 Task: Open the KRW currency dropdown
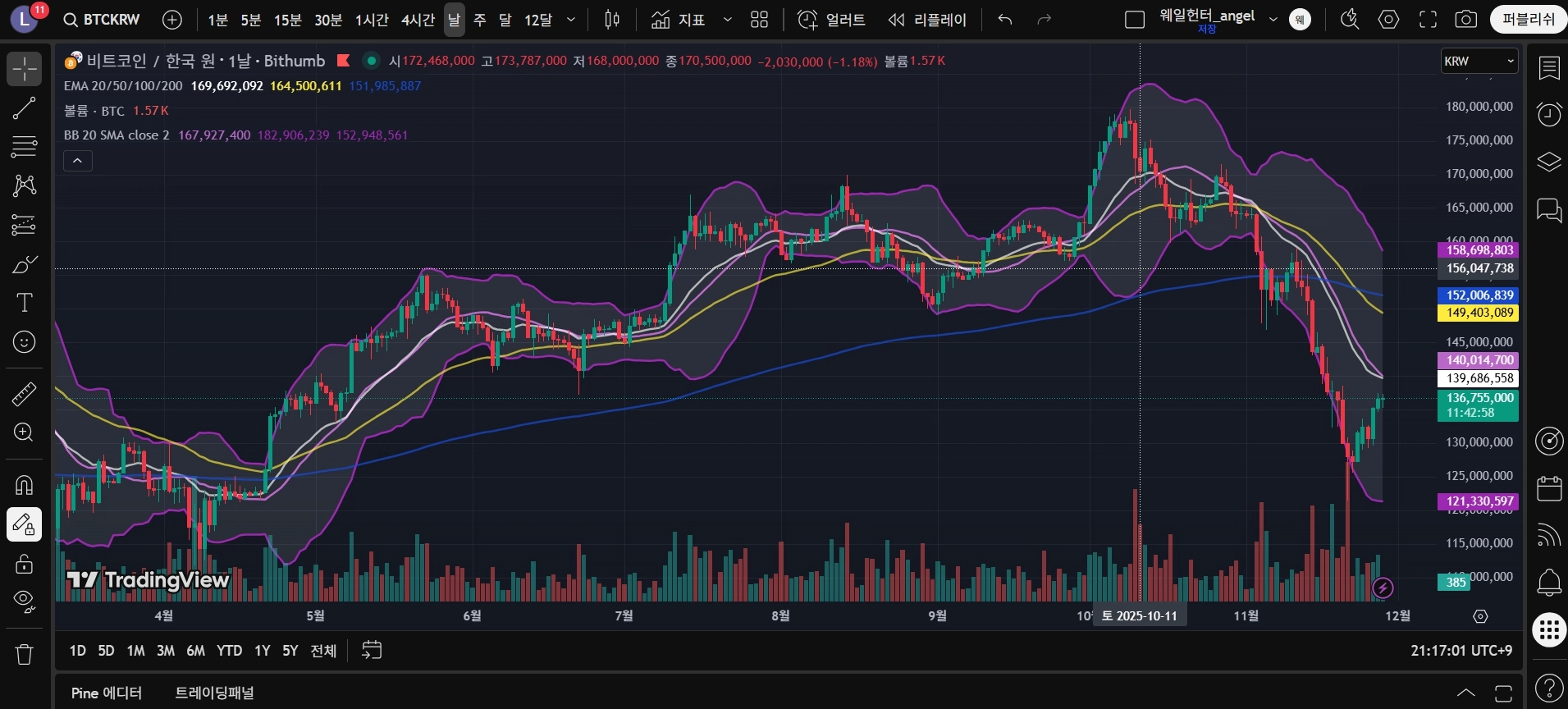[1479, 61]
